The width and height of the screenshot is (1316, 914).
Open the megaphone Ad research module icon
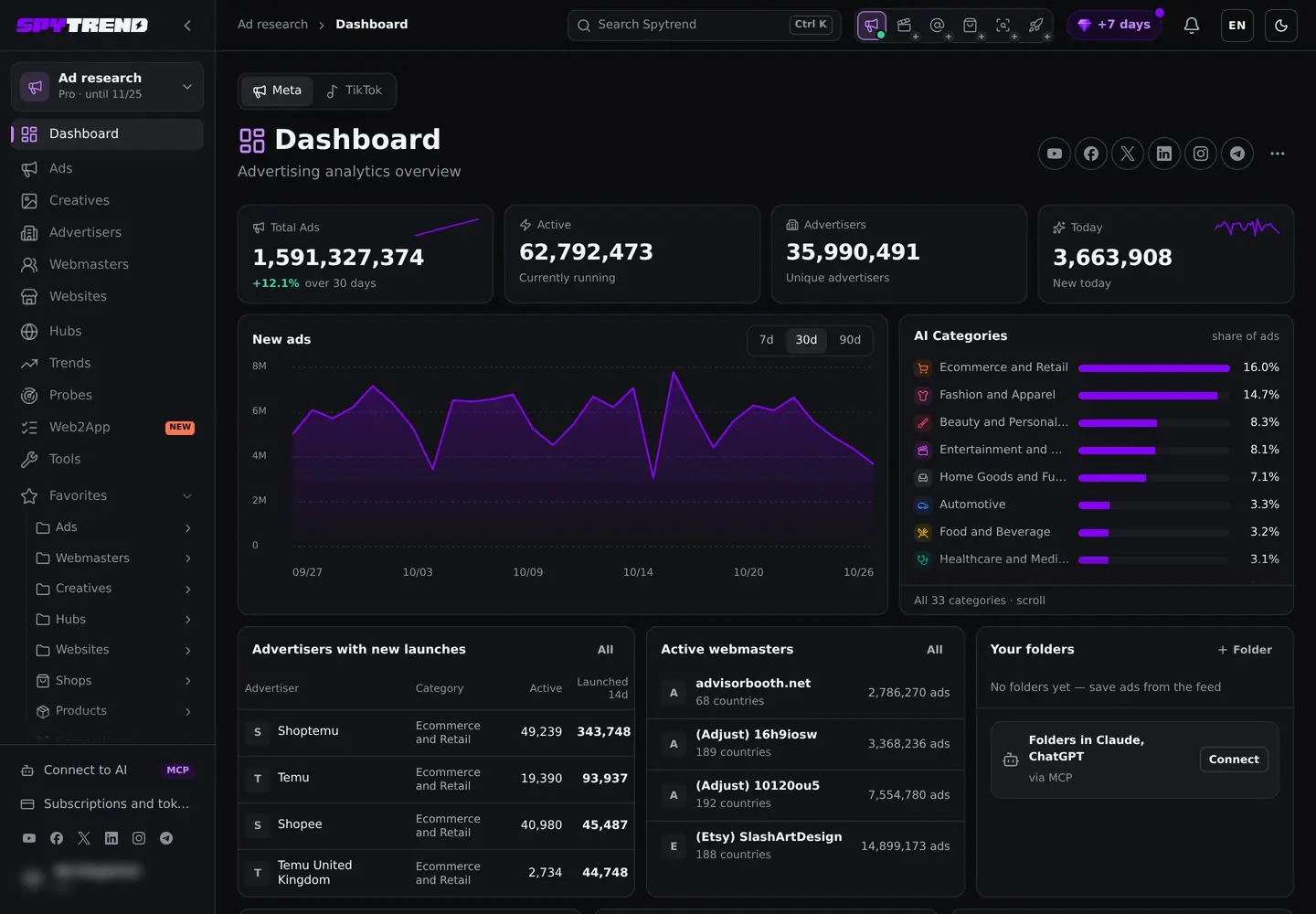[x=871, y=26]
